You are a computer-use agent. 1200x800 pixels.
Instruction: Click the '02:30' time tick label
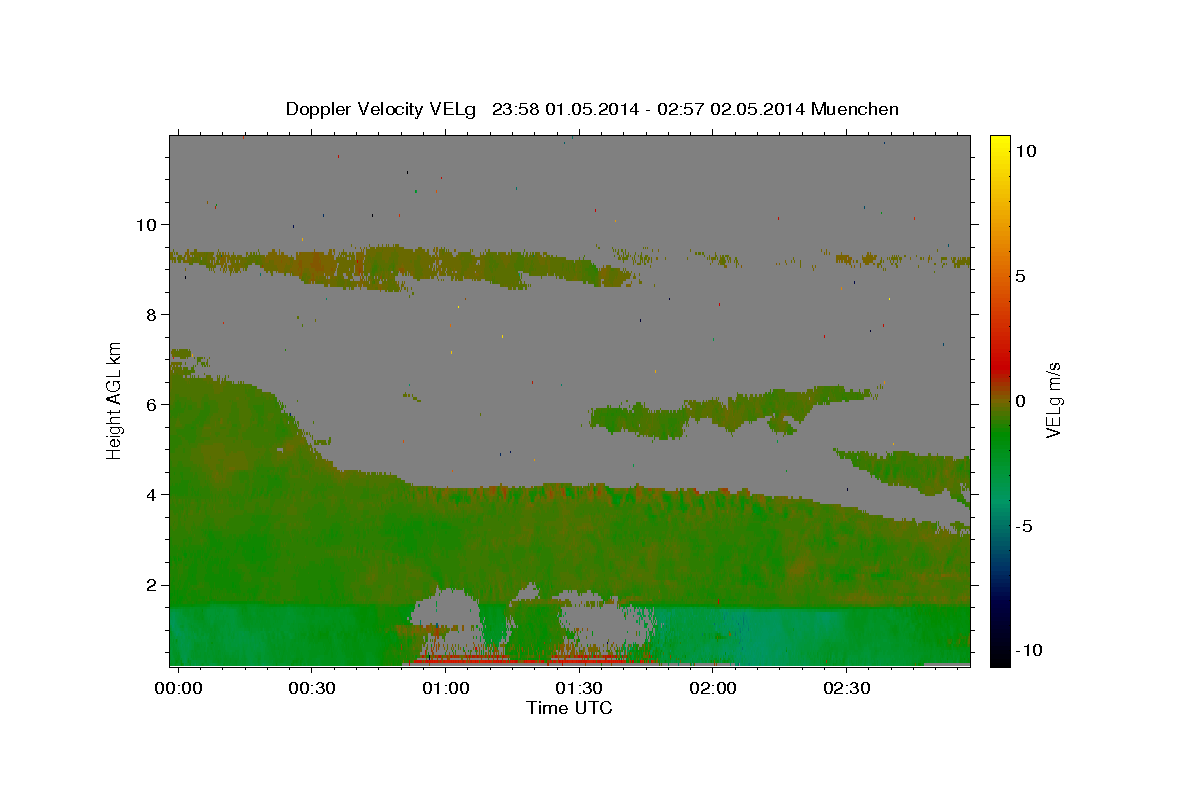847,688
